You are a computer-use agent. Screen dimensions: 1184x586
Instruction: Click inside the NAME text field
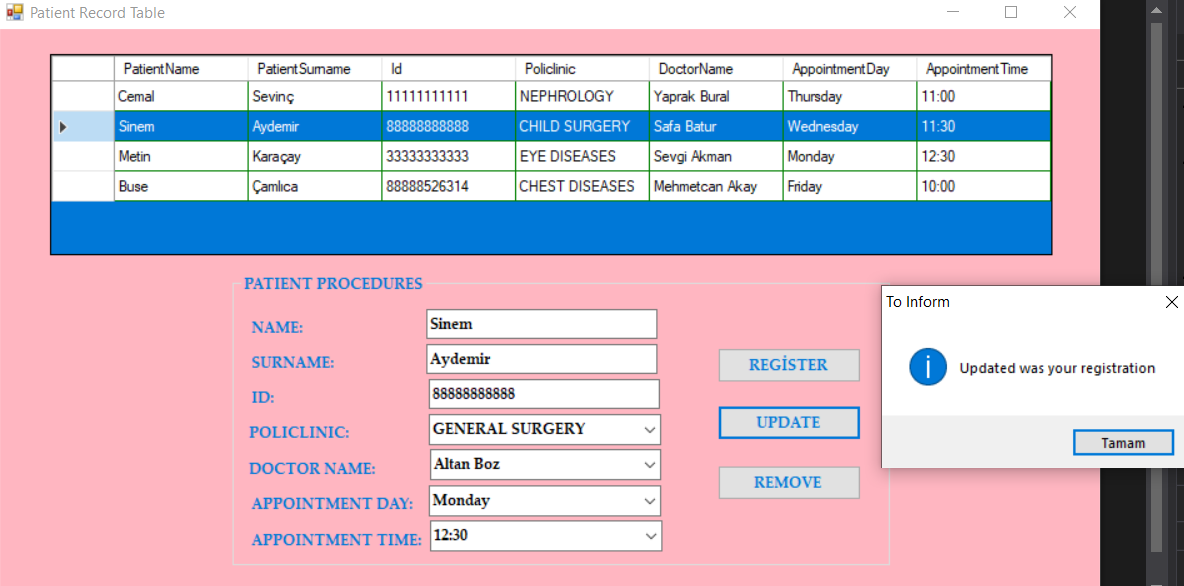click(x=541, y=323)
